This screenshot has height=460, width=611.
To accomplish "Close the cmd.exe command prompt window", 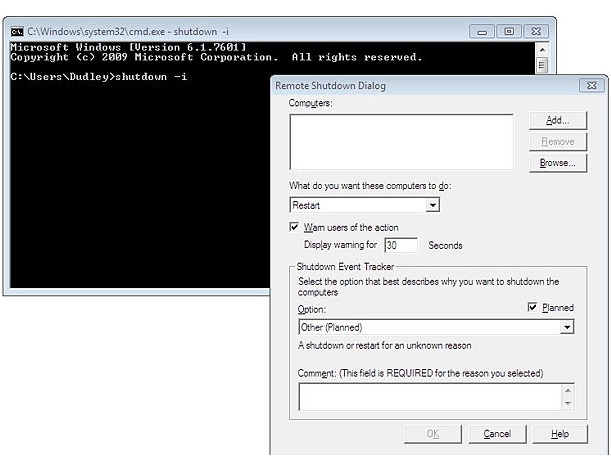I will pos(536,32).
